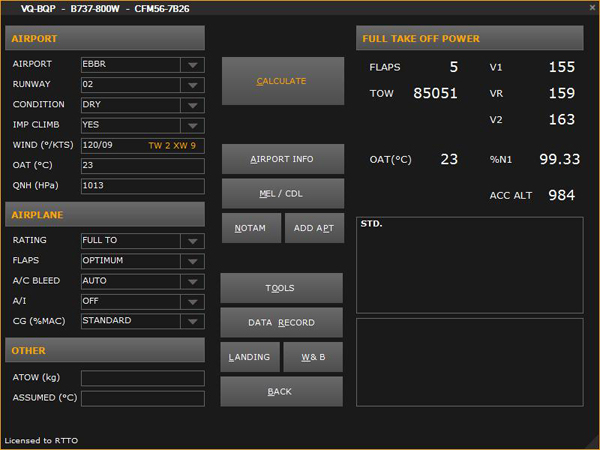Click the ADD APT button
600x450 pixels.
[313, 228]
